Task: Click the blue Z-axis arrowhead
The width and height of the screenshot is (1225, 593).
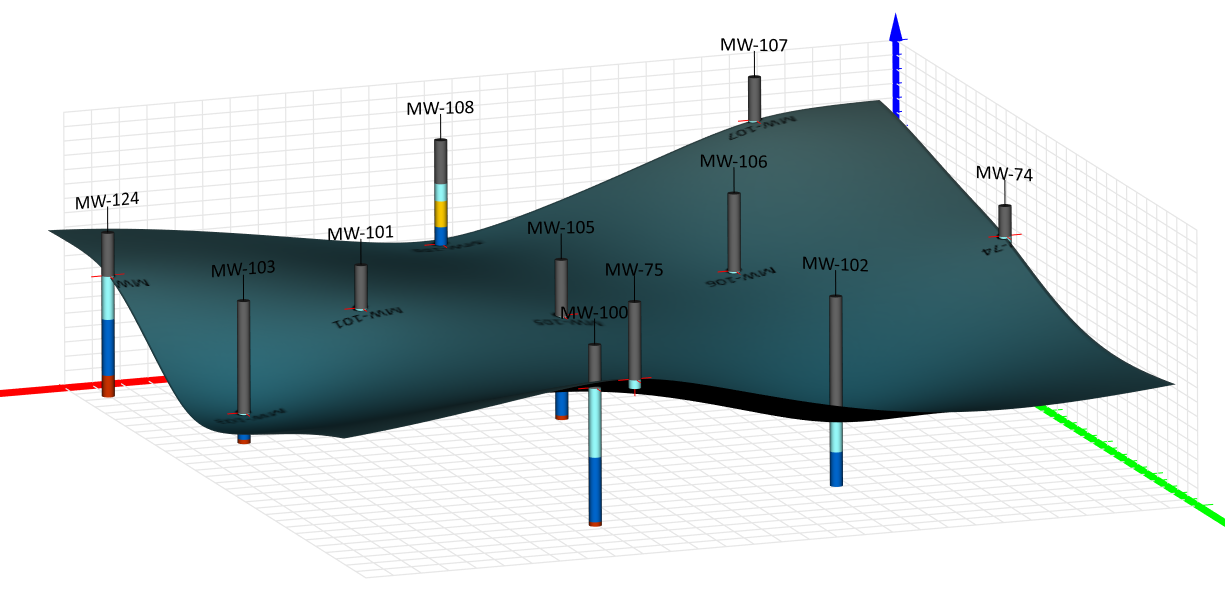Action: [896, 28]
